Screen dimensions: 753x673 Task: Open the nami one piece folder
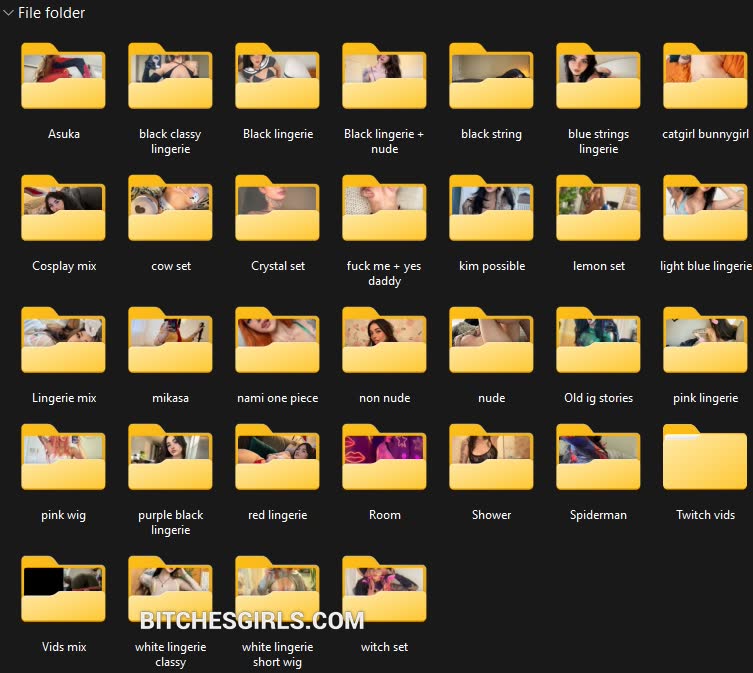(x=277, y=341)
